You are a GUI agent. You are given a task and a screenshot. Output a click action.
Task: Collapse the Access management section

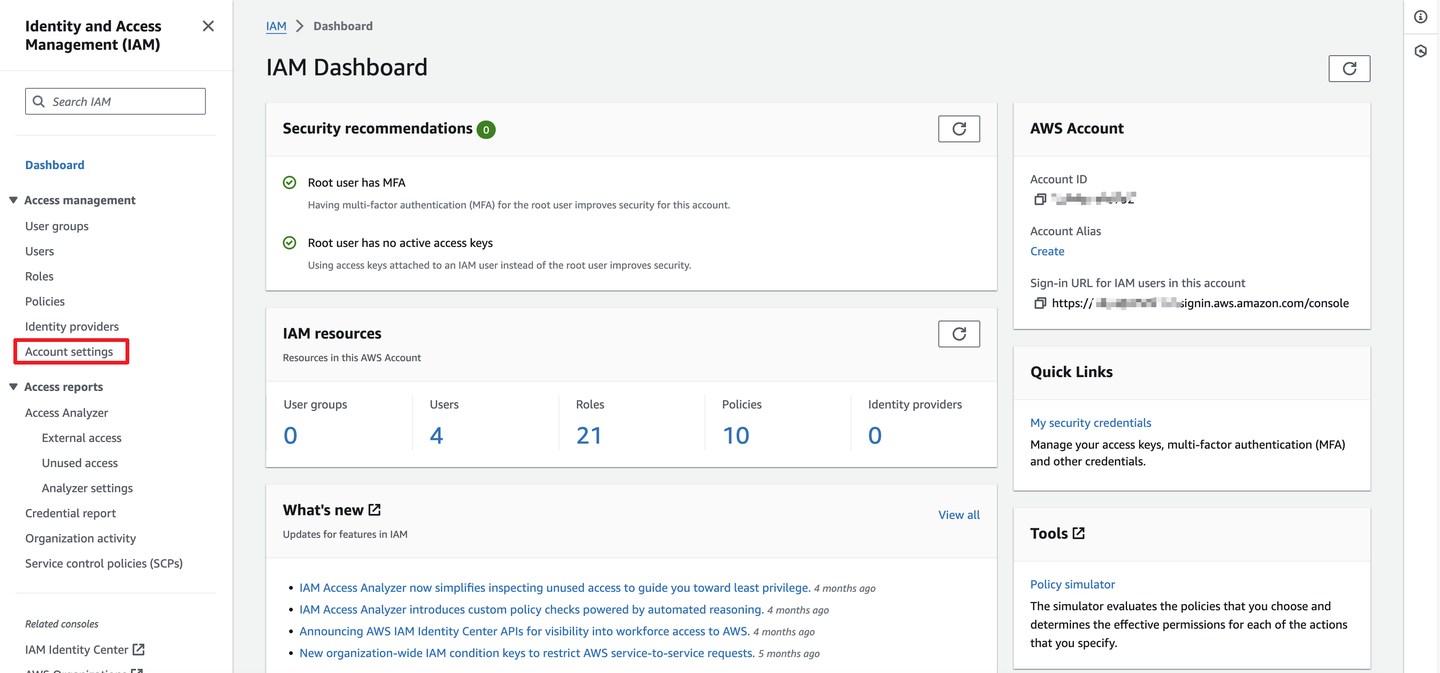tap(14, 200)
